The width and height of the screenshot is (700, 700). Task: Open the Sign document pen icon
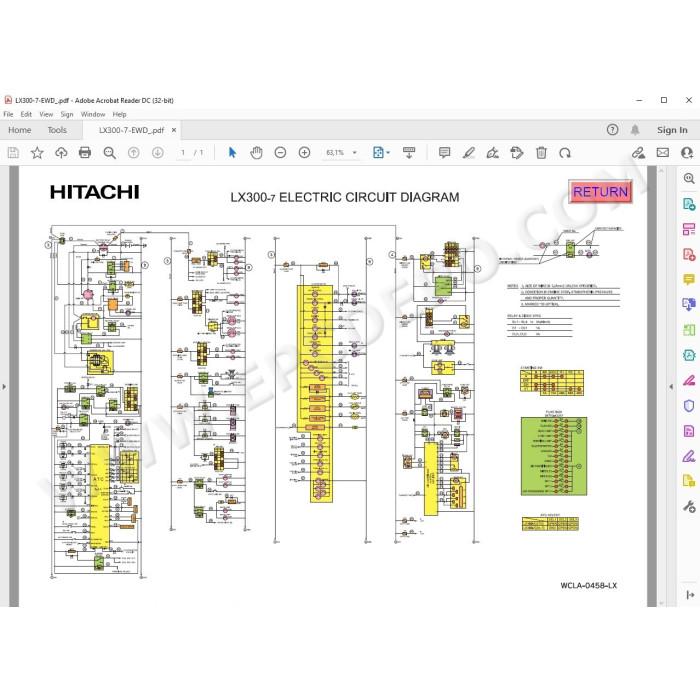pos(492,153)
